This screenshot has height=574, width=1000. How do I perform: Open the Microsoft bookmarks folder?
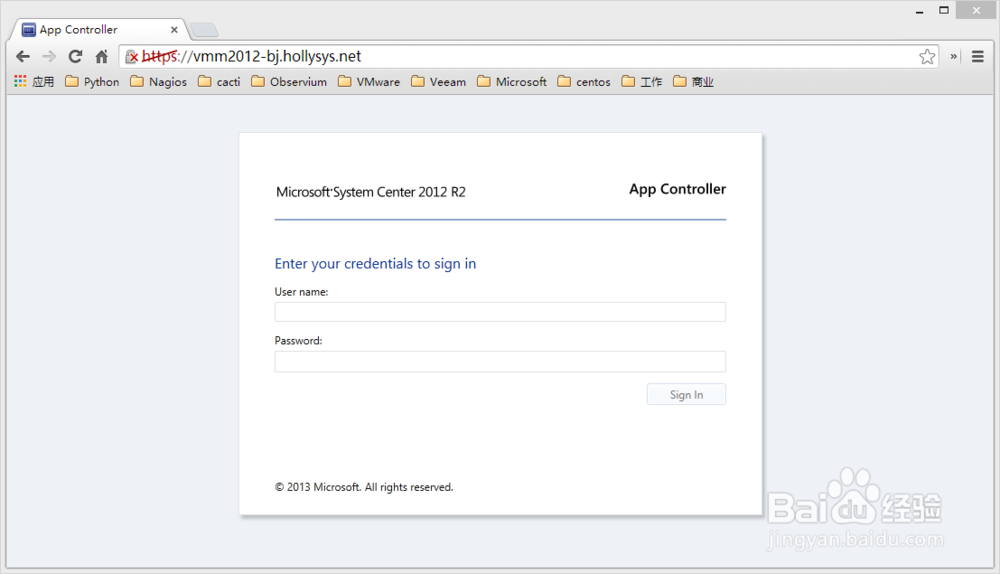512,82
